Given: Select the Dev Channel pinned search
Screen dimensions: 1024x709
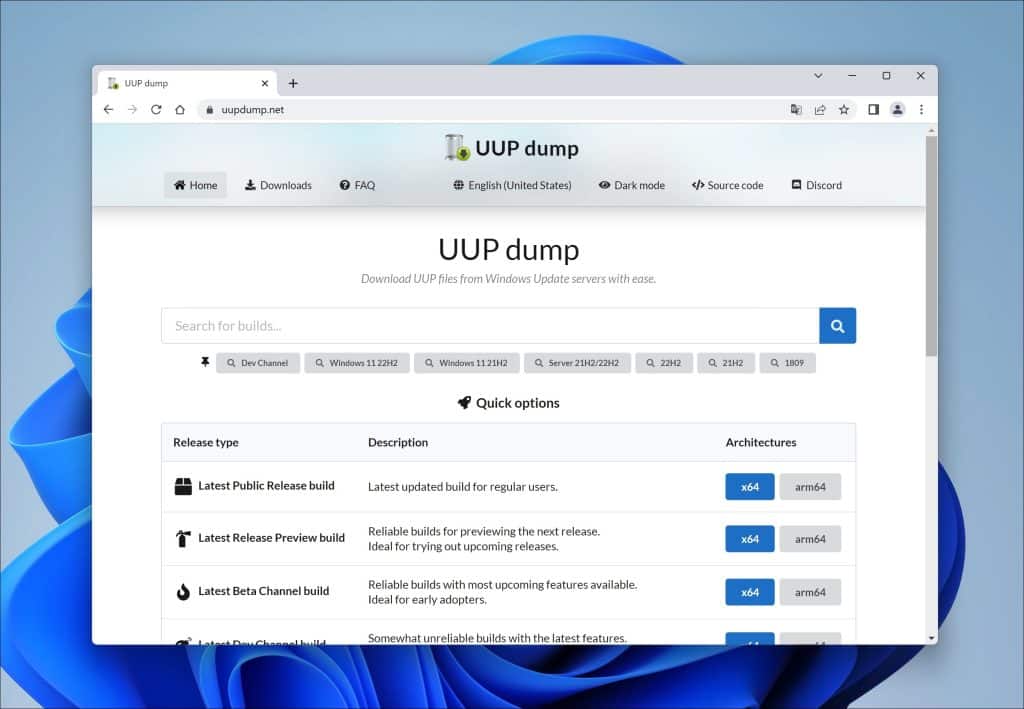Looking at the screenshot, I should pyautogui.click(x=257, y=362).
